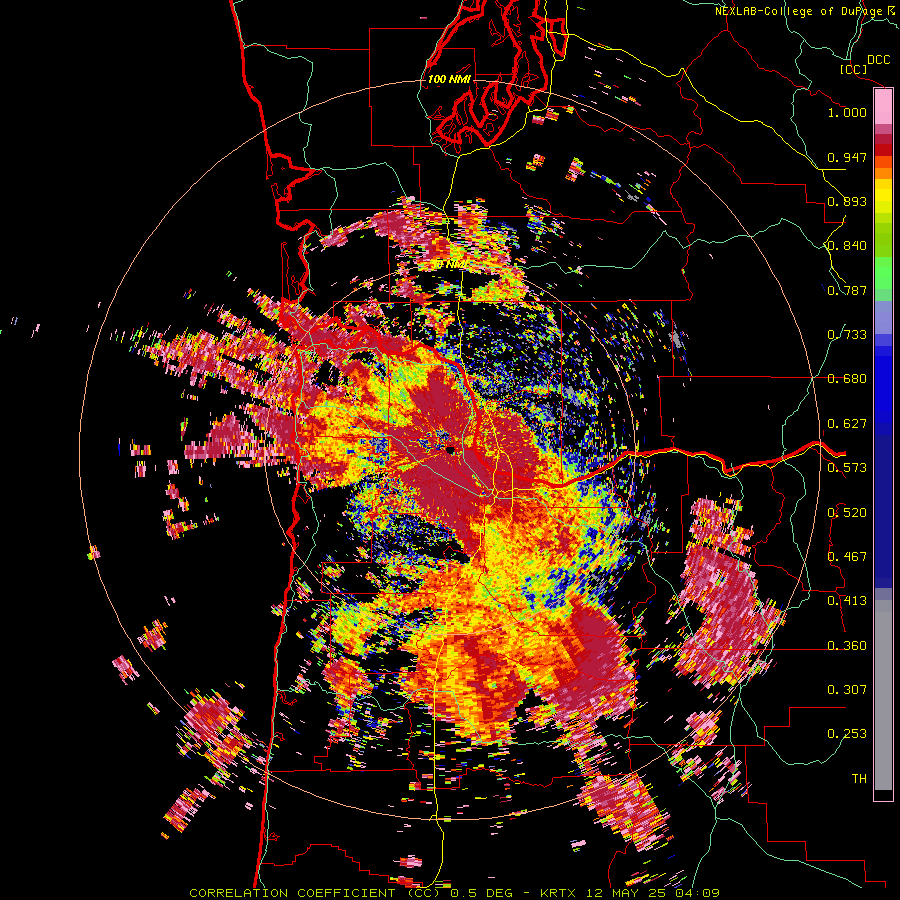
Task: Select the 0.840 scale value
Action: [x=847, y=246]
